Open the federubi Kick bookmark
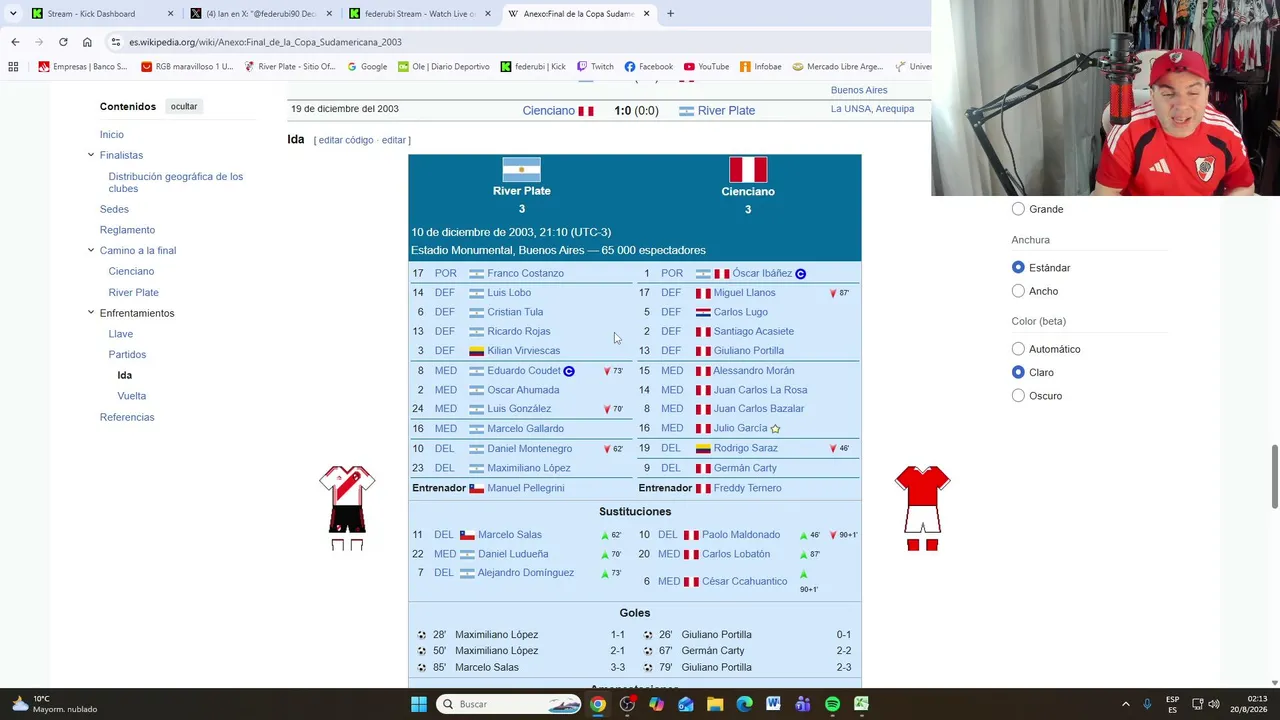 coord(533,67)
